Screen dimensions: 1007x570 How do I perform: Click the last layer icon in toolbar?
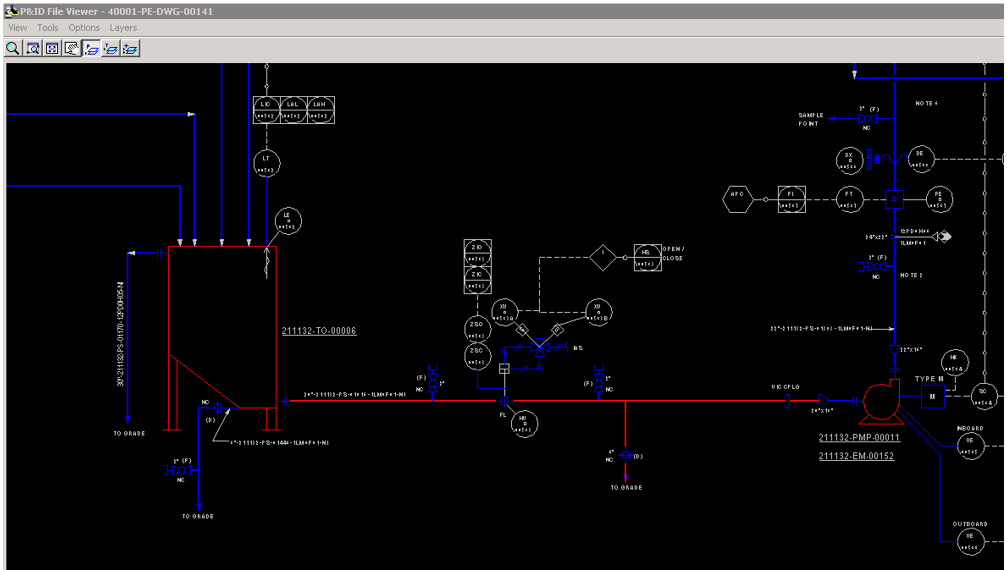pos(130,48)
